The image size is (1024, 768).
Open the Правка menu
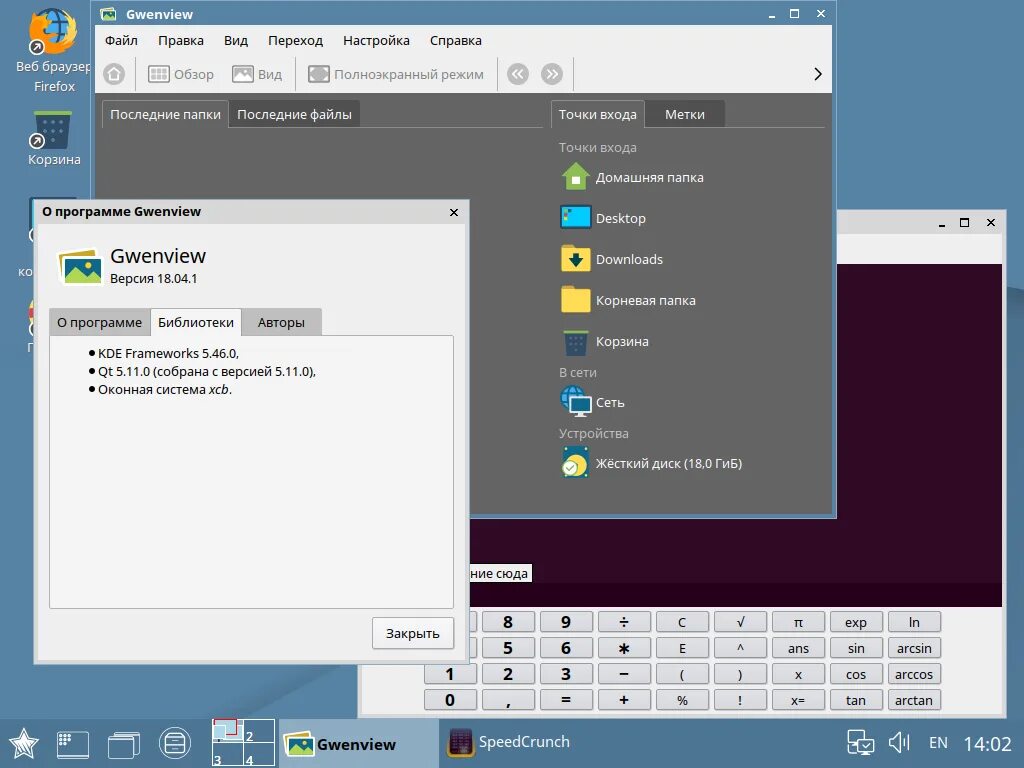(x=181, y=40)
